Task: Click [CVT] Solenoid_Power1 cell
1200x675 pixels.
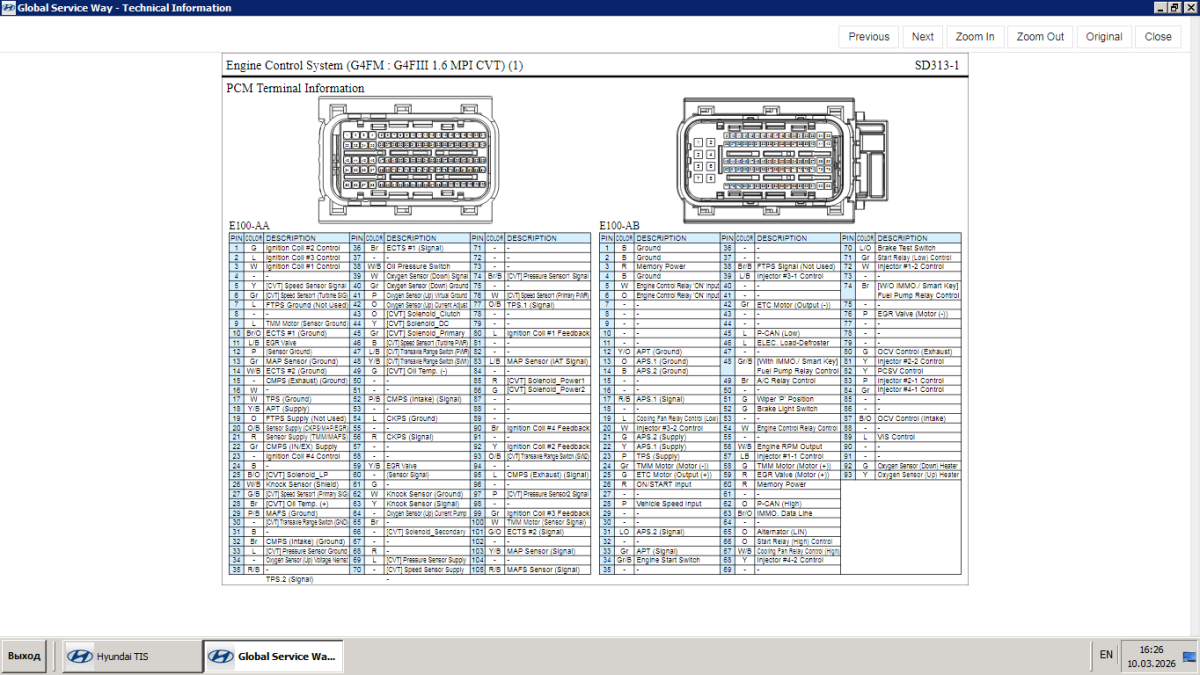Action: (x=548, y=380)
